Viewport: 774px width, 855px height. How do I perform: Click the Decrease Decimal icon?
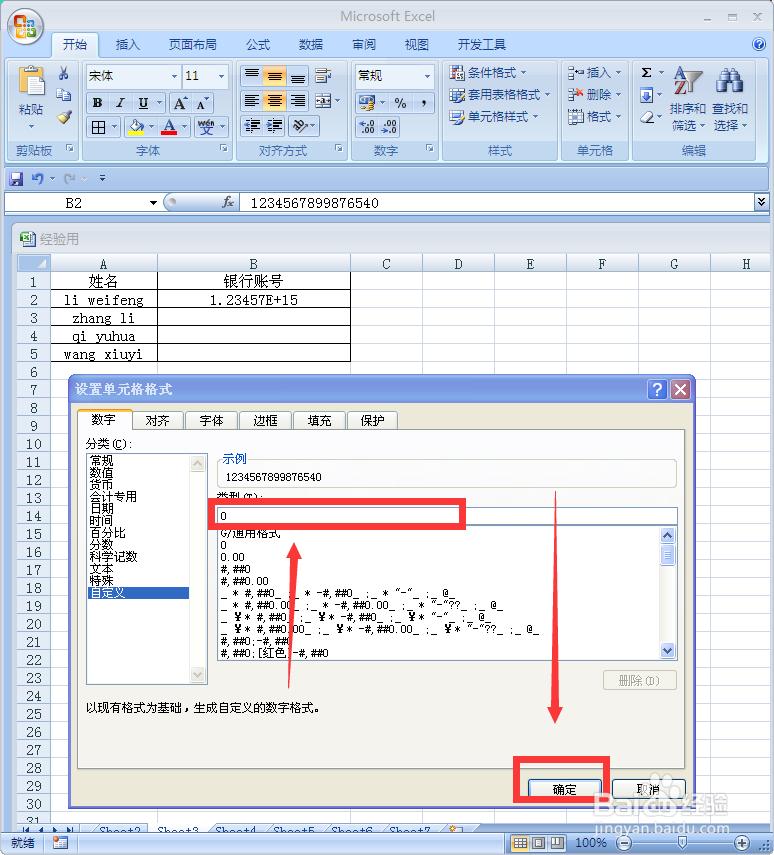point(389,127)
